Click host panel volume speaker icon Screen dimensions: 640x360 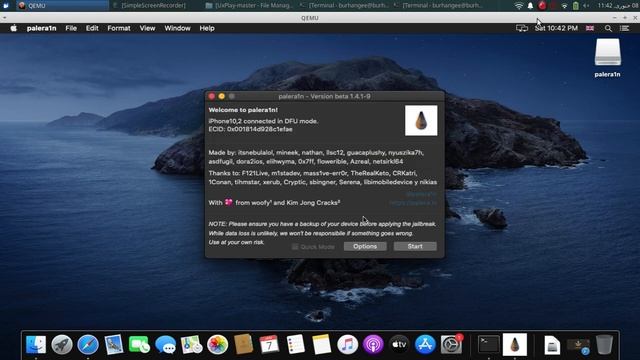coord(586,5)
